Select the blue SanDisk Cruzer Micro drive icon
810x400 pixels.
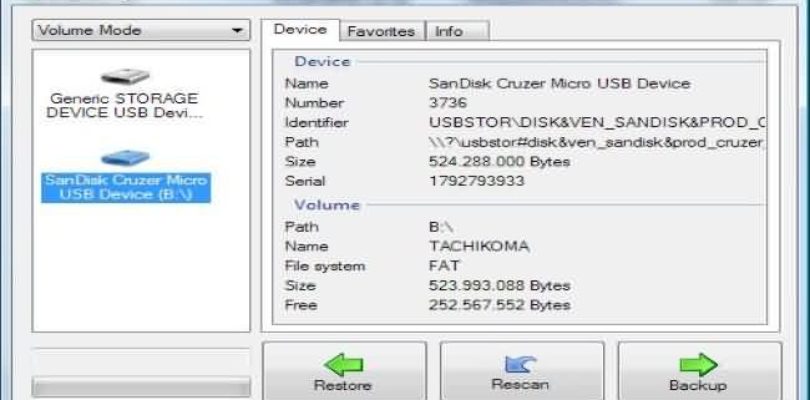coord(126,158)
